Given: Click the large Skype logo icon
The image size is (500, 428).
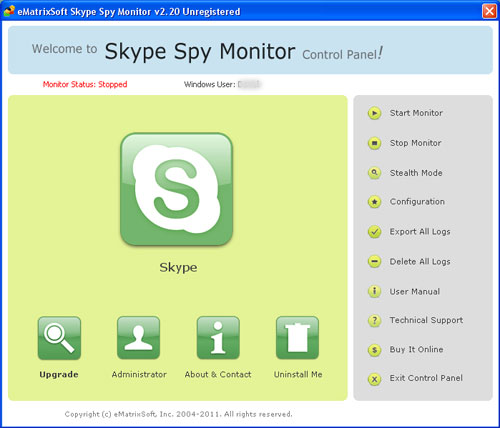Looking at the screenshot, I should pyautogui.click(x=177, y=189).
